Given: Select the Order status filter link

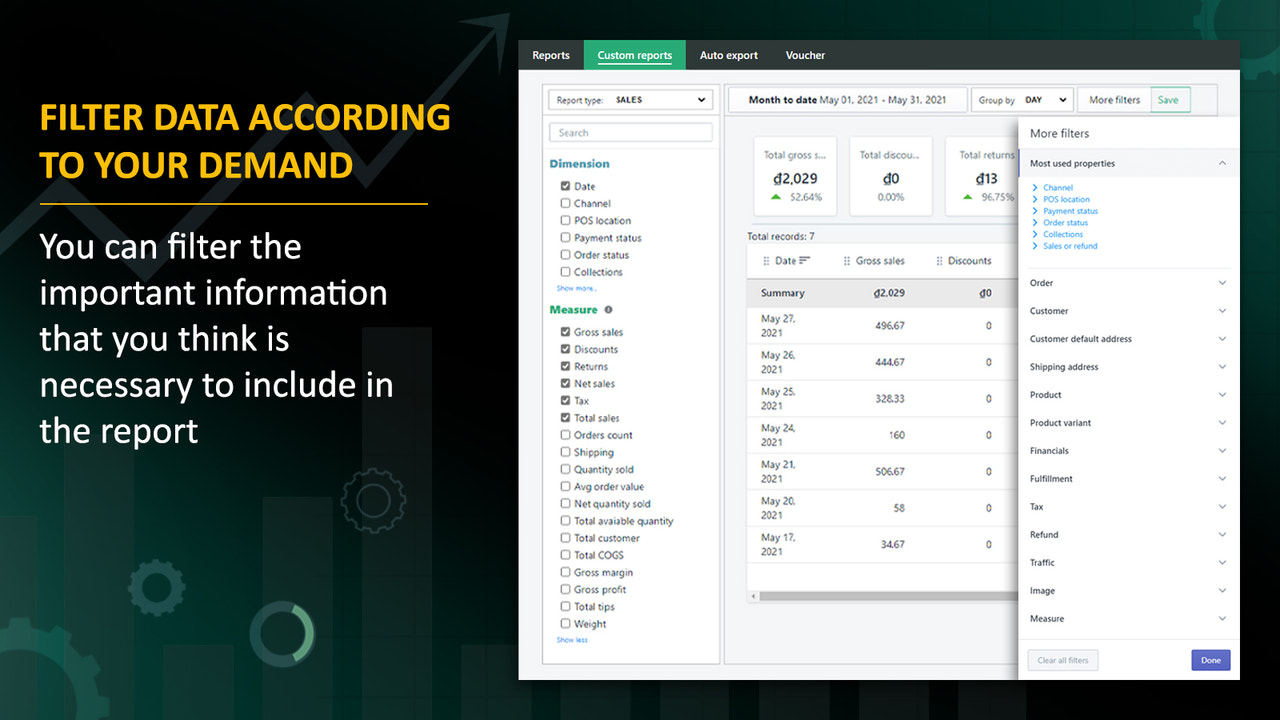Looking at the screenshot, I should click(1065, 222).
